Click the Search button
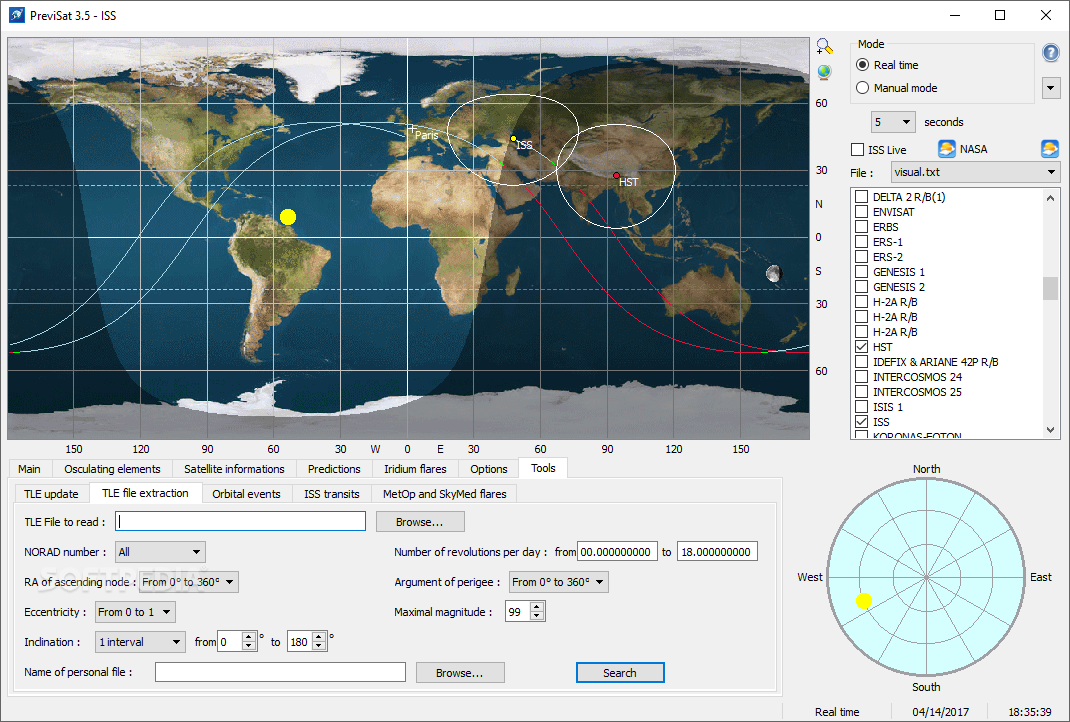The image size is (1070, 722). pos(620,673)
